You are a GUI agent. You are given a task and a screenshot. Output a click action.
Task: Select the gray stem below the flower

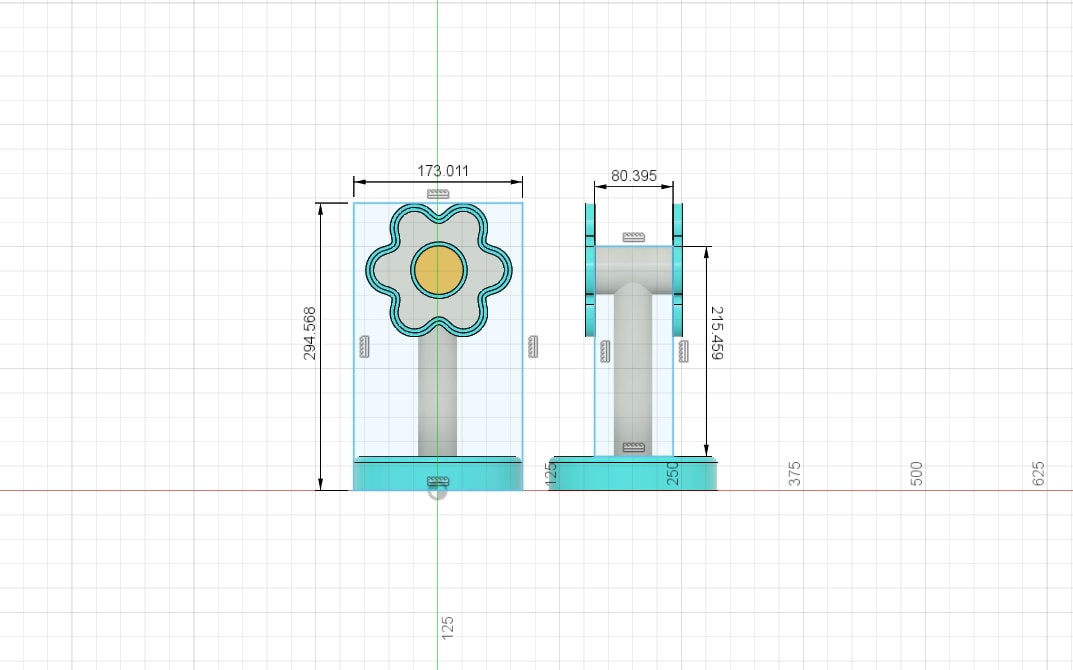pyautogui.click(x=437, y=397)
